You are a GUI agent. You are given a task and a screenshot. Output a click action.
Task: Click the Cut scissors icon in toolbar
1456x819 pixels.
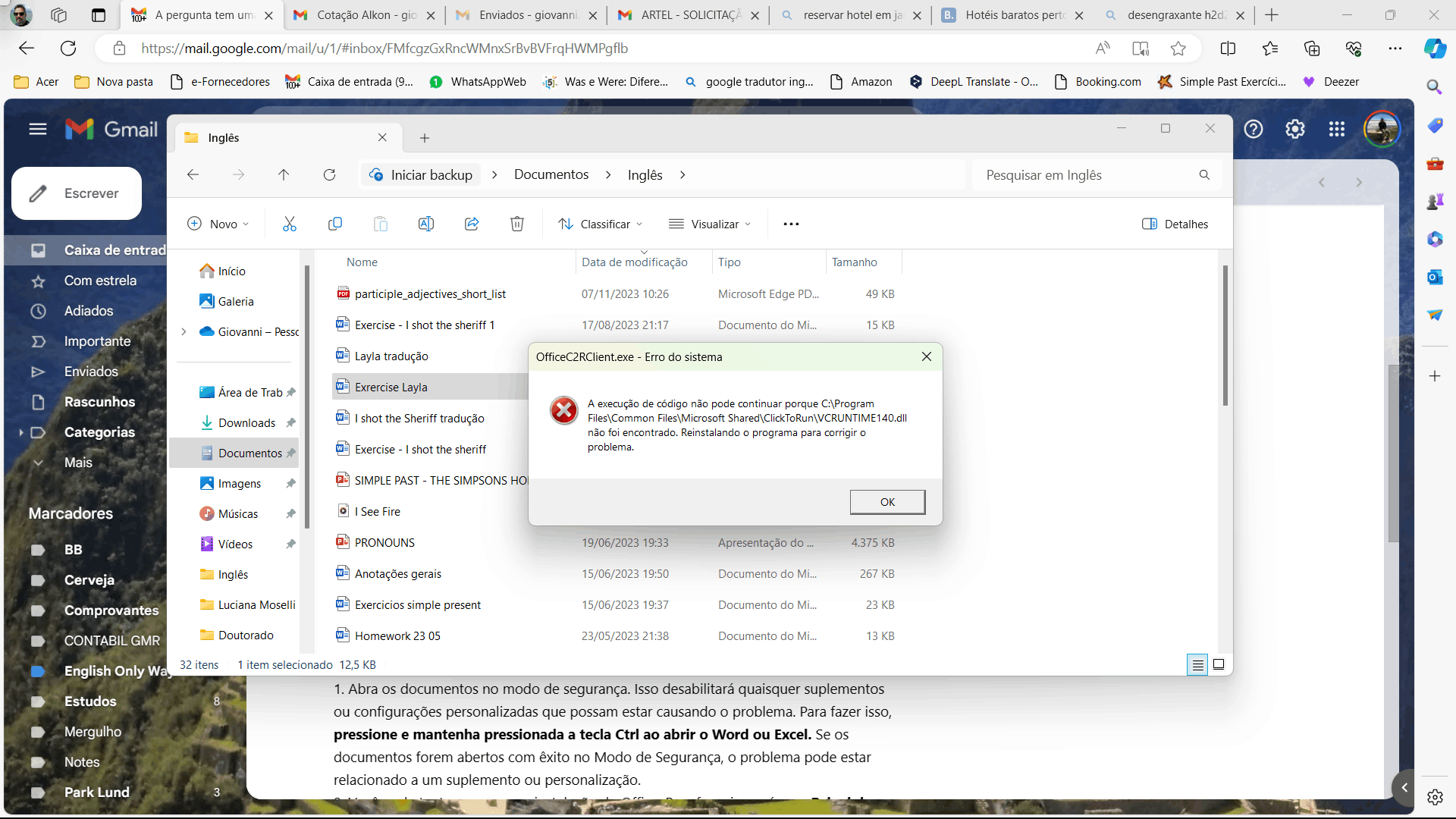click(x=289, y=224)
